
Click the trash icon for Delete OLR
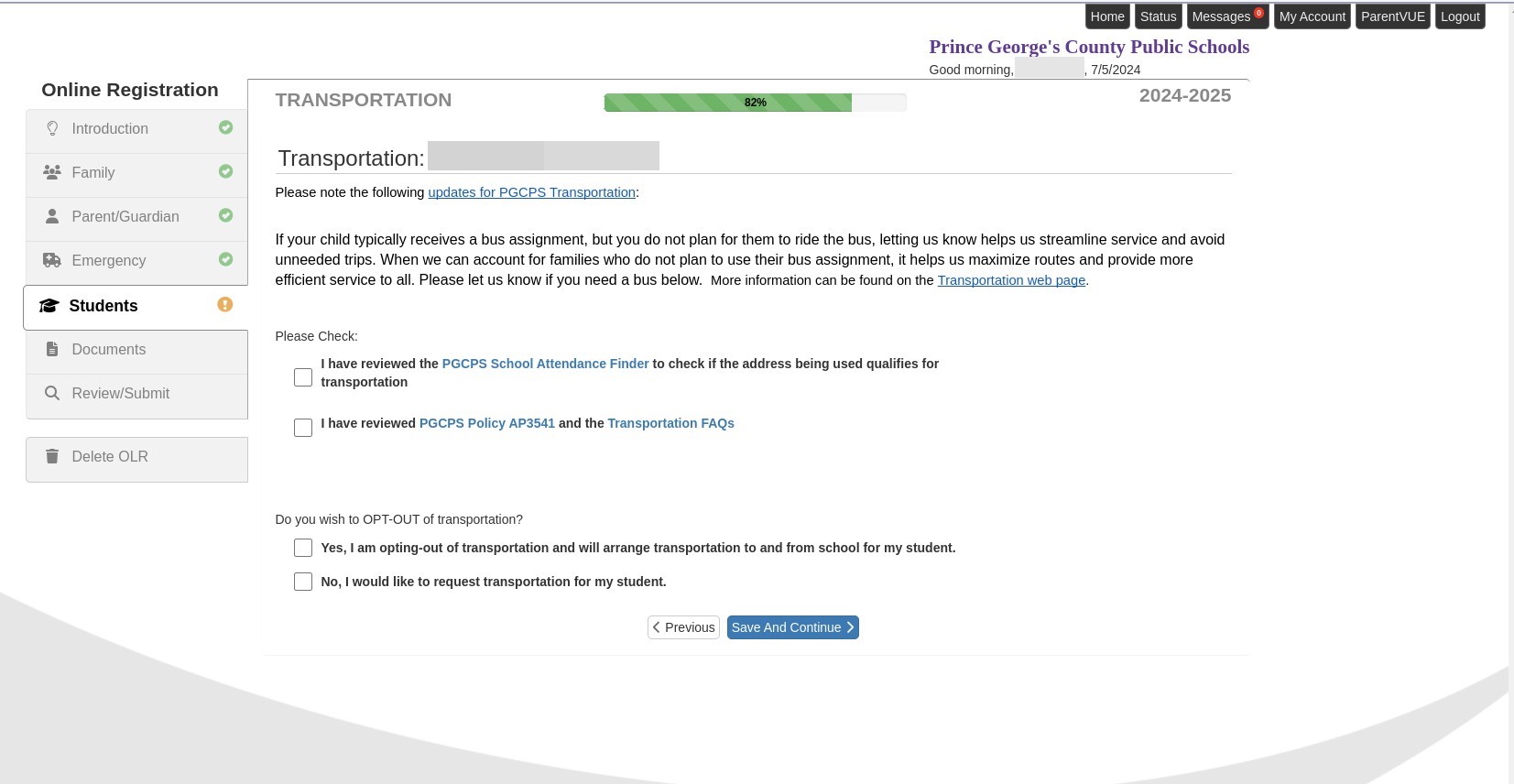[x=52, y=456]
